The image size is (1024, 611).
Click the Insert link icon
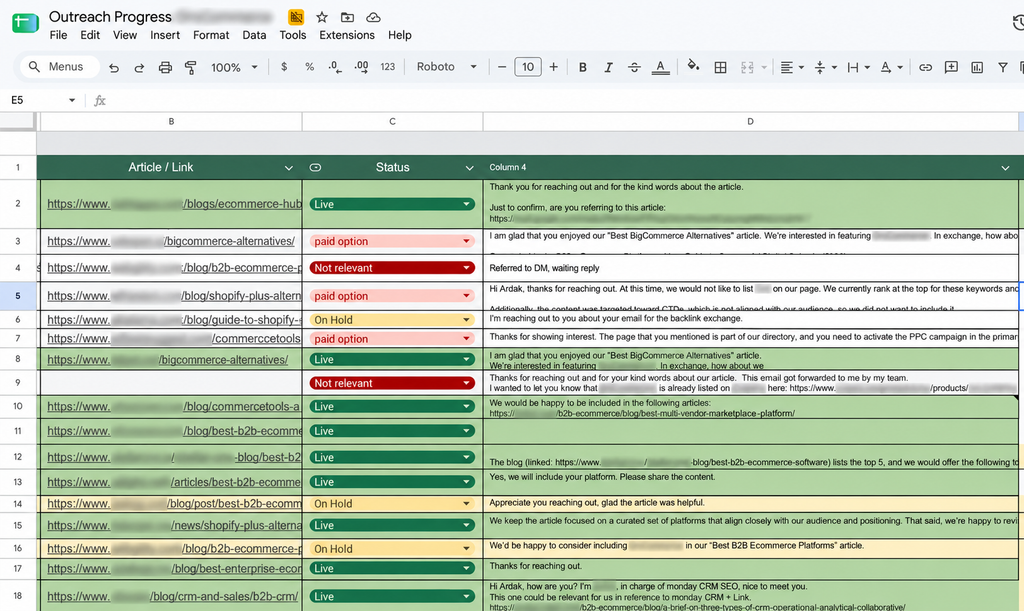pos(925,67)
